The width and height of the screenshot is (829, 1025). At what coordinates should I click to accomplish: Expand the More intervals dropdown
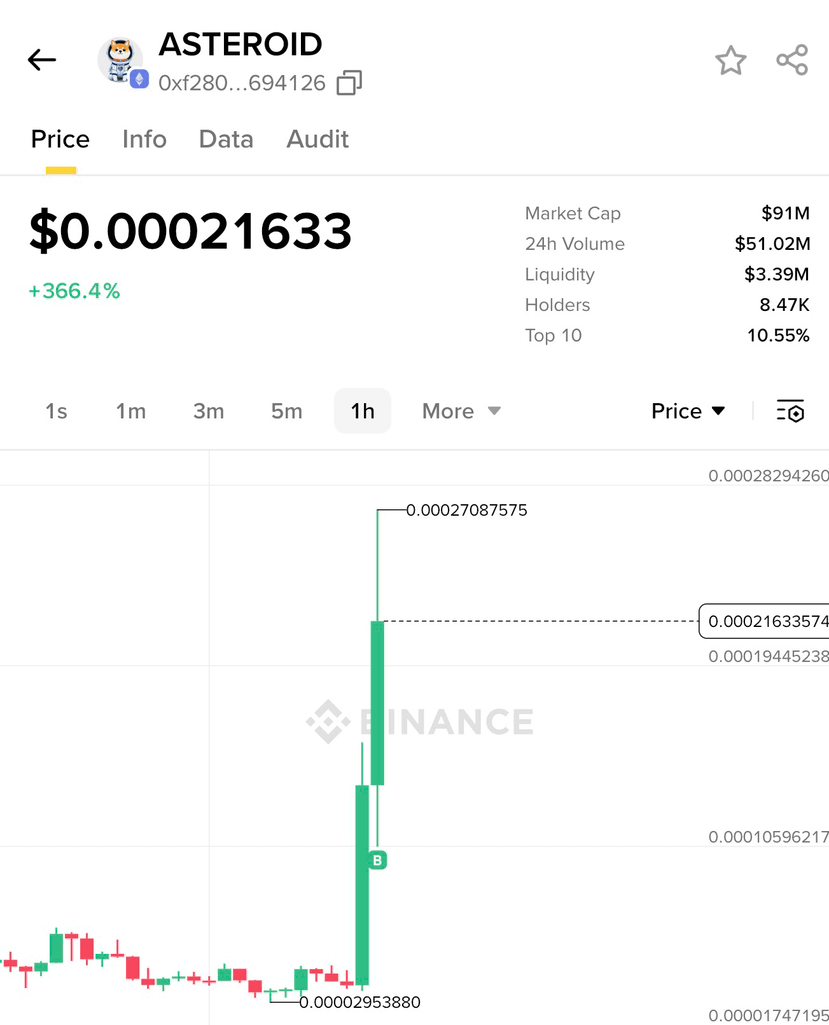pyautogui.click(x=462, y=411)
